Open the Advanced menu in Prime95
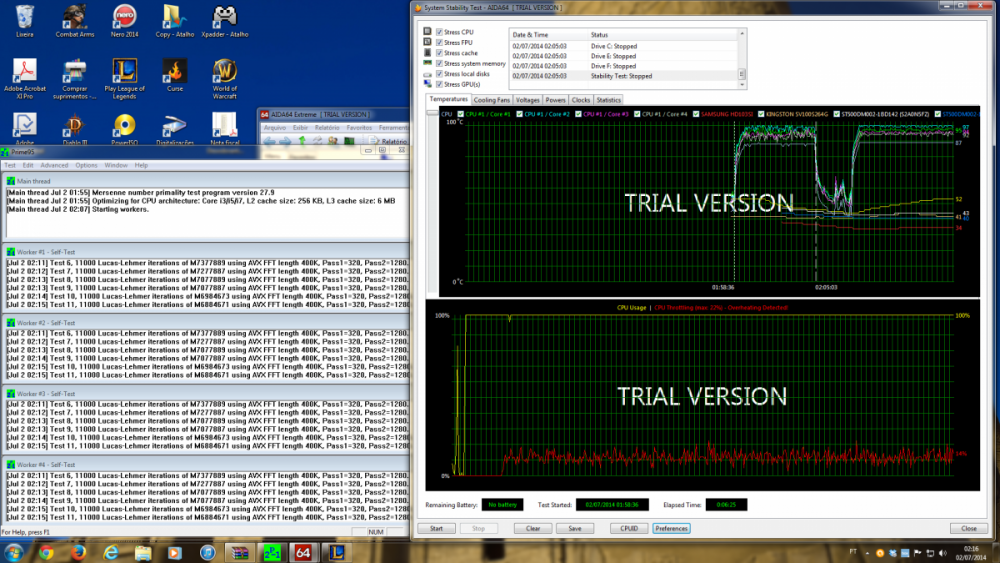Viewport: 1000px width, 563px height. click(x=54, y=165)
